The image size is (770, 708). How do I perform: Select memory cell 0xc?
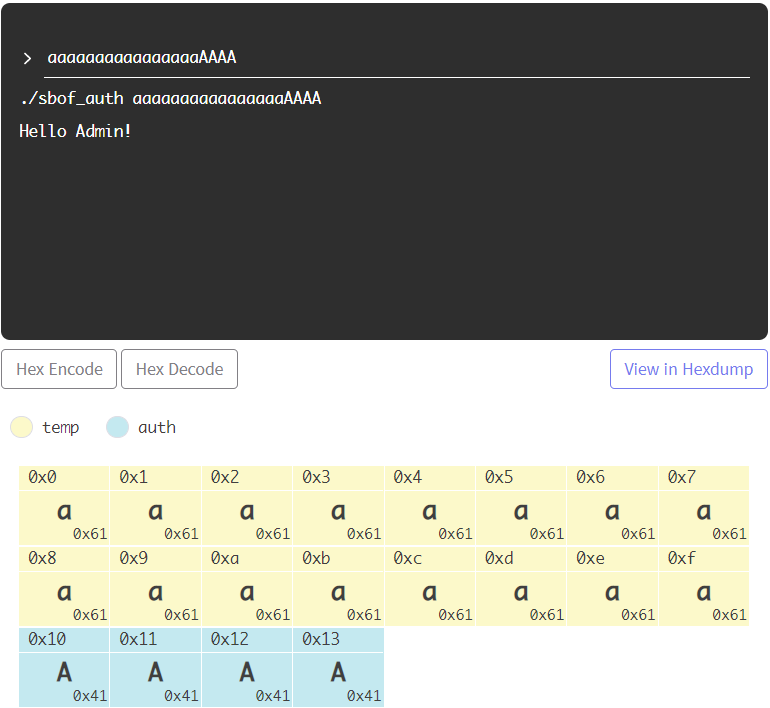coord(430,587)
